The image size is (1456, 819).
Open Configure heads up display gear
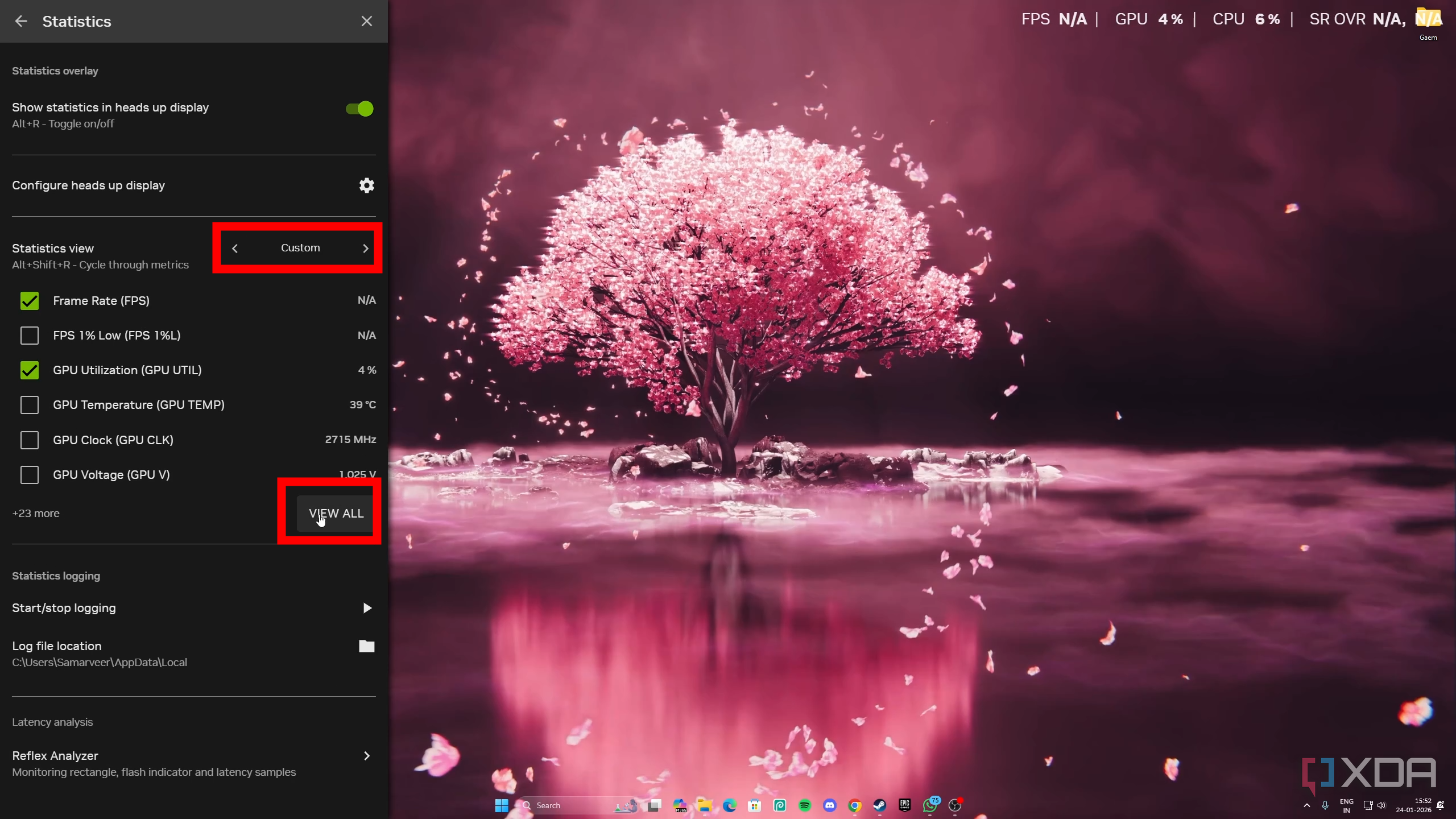pos(367,185)
